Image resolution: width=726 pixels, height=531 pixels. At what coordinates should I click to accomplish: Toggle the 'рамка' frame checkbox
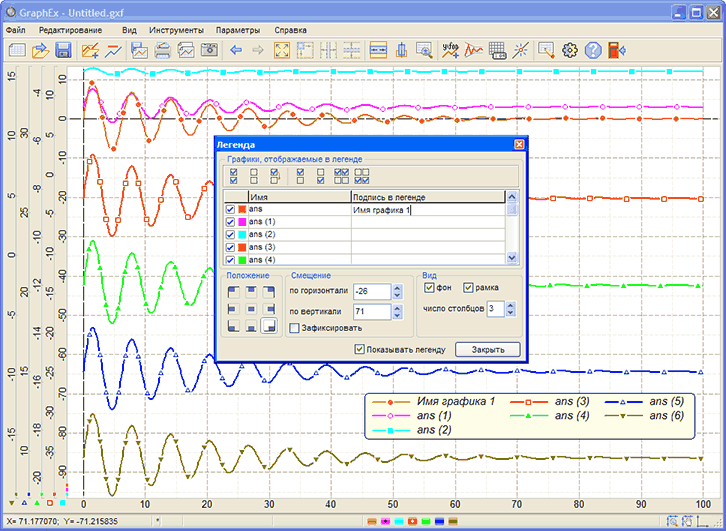point(468,288)
